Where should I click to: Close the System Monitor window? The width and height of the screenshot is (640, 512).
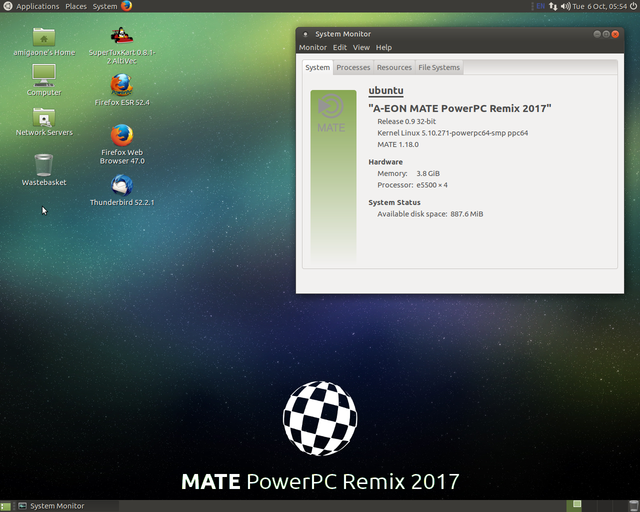point(616,34)
